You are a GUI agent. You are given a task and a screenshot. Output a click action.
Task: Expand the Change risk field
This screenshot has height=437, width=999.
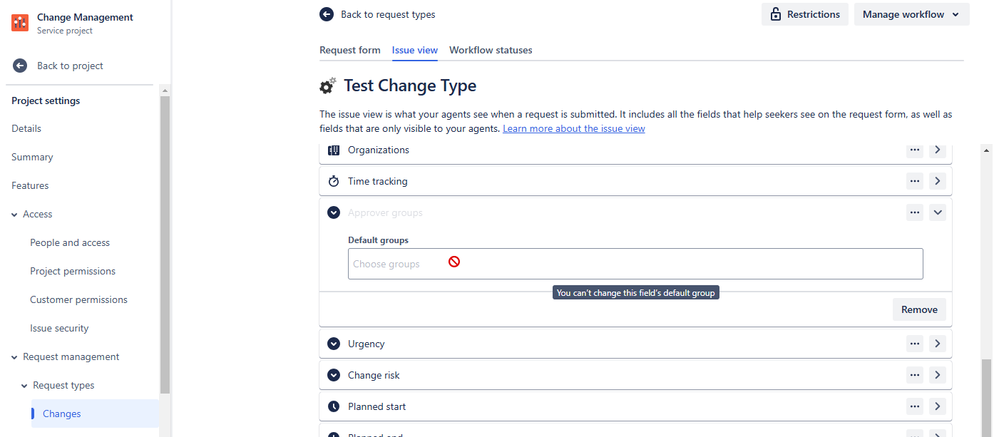click(937, 375)
